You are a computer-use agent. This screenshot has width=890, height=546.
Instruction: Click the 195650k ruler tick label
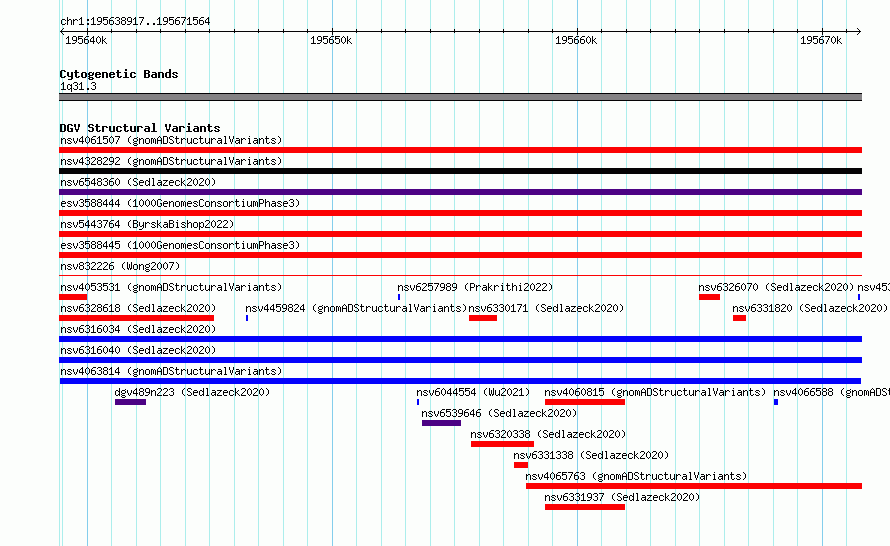click(331, 40)
